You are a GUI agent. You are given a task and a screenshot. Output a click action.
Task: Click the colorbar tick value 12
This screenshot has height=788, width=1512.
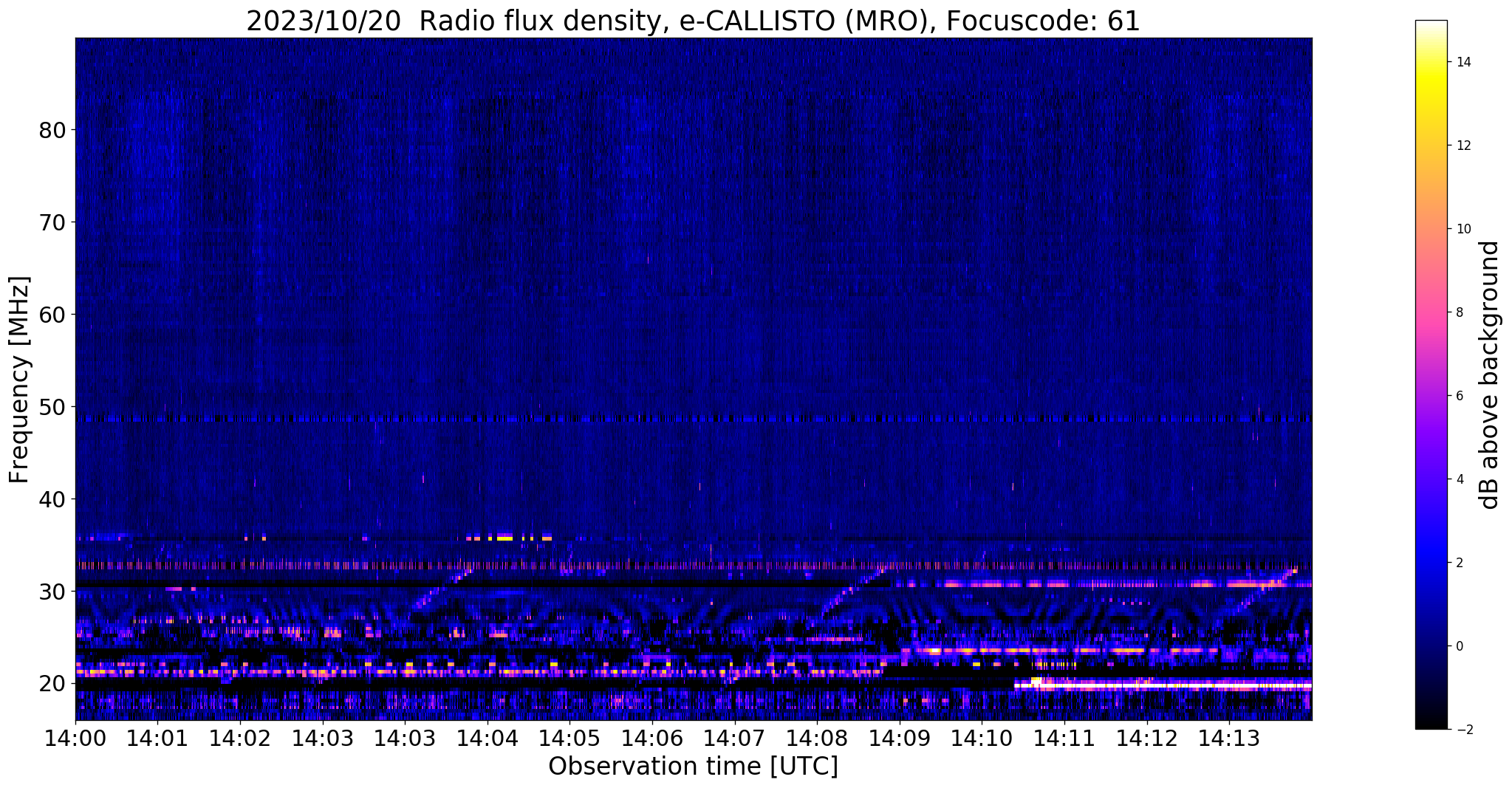tap(1463, 145)
